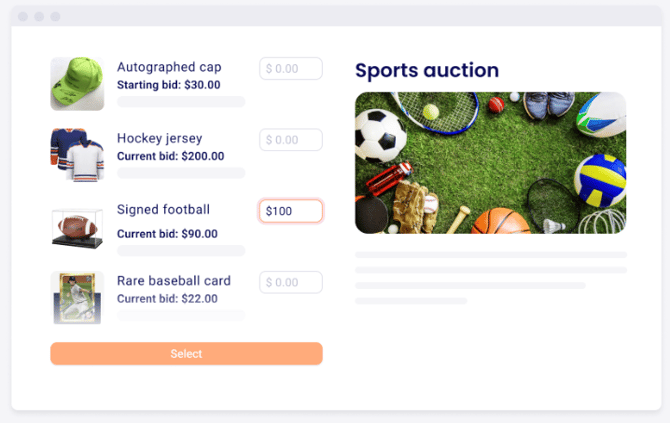This screenshot has height=423, width=670.
Task: Click the first window control dot
Action: click(23, 17)
